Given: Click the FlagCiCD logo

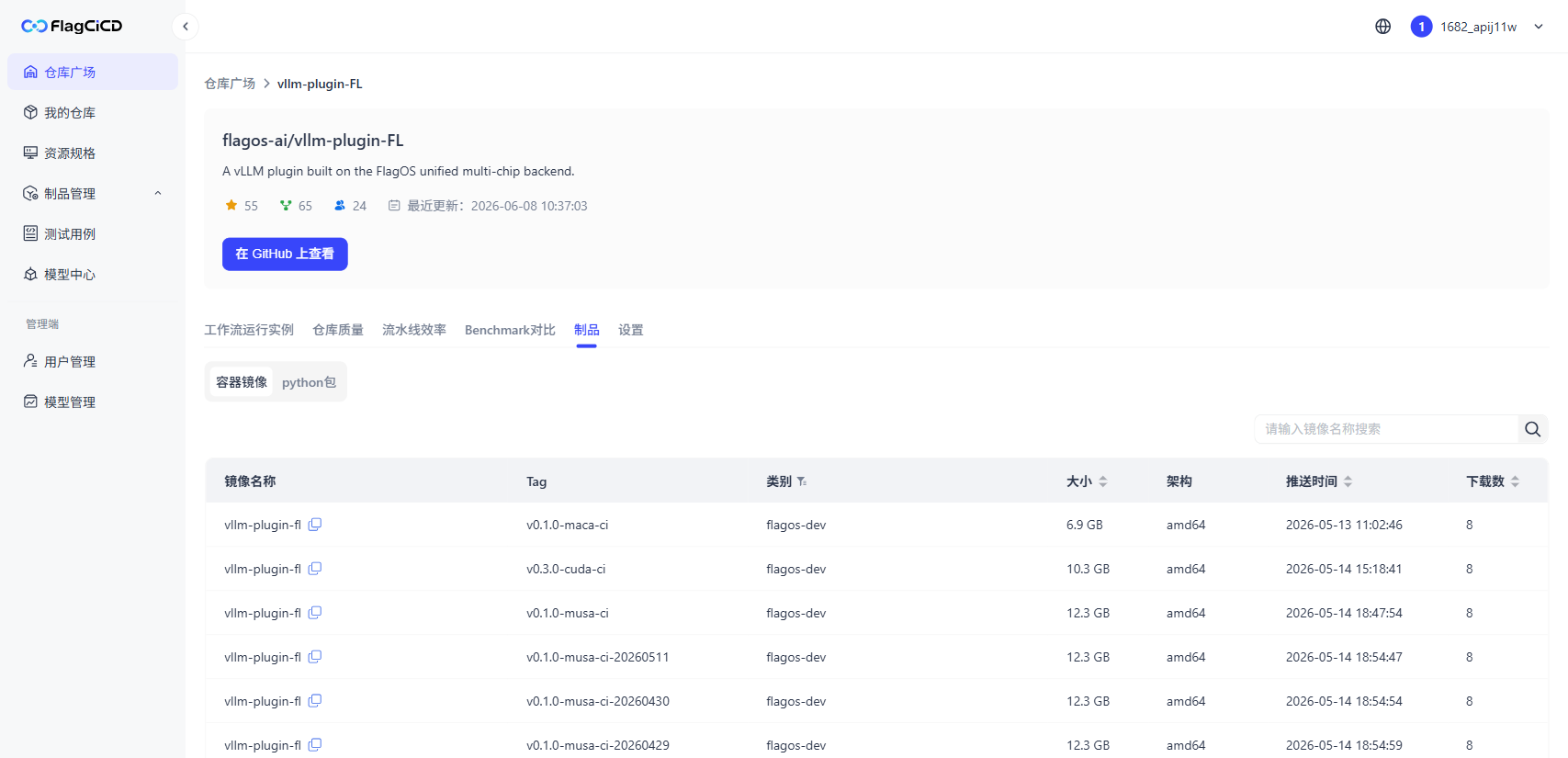Looking at the screenshot, I should (x=72, y=26).
